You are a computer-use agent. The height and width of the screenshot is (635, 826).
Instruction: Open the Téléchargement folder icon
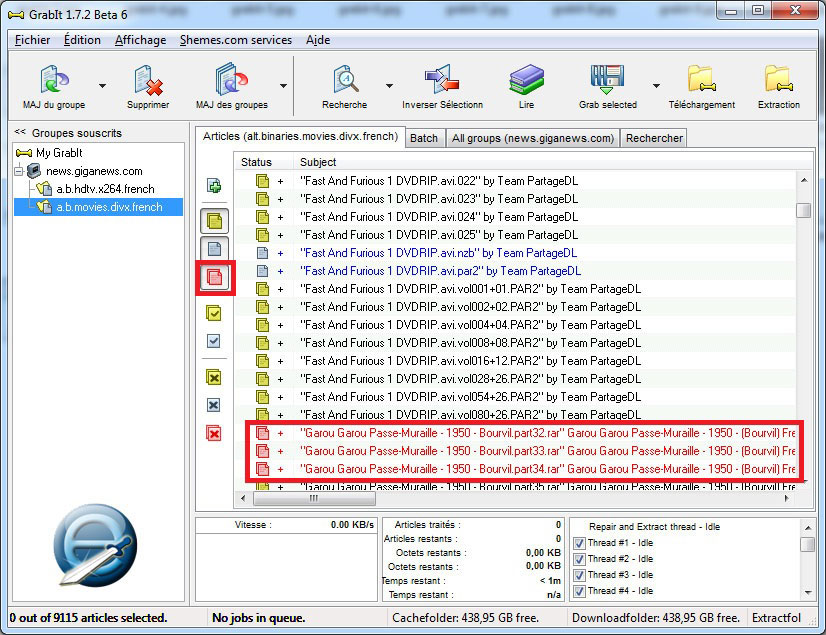pyautogui.click(x=702, y=80)
